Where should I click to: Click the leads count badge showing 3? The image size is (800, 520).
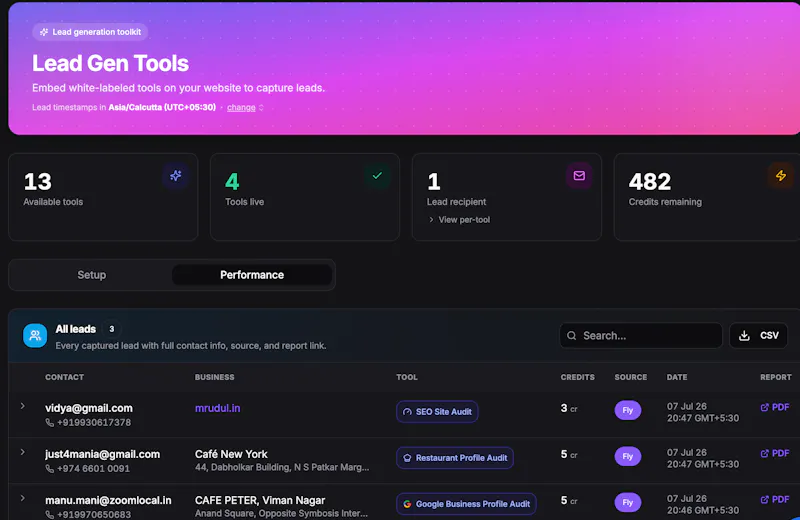(112, 329)
